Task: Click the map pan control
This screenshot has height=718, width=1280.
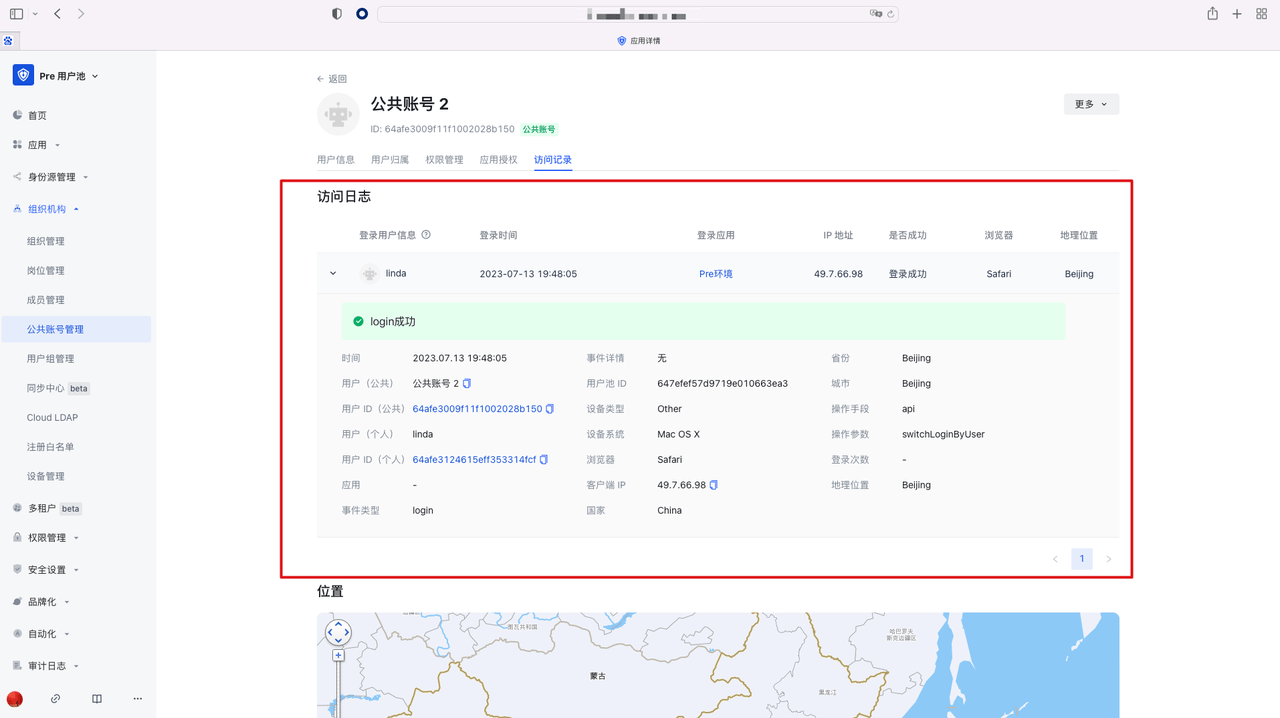Action: (338, 632)
